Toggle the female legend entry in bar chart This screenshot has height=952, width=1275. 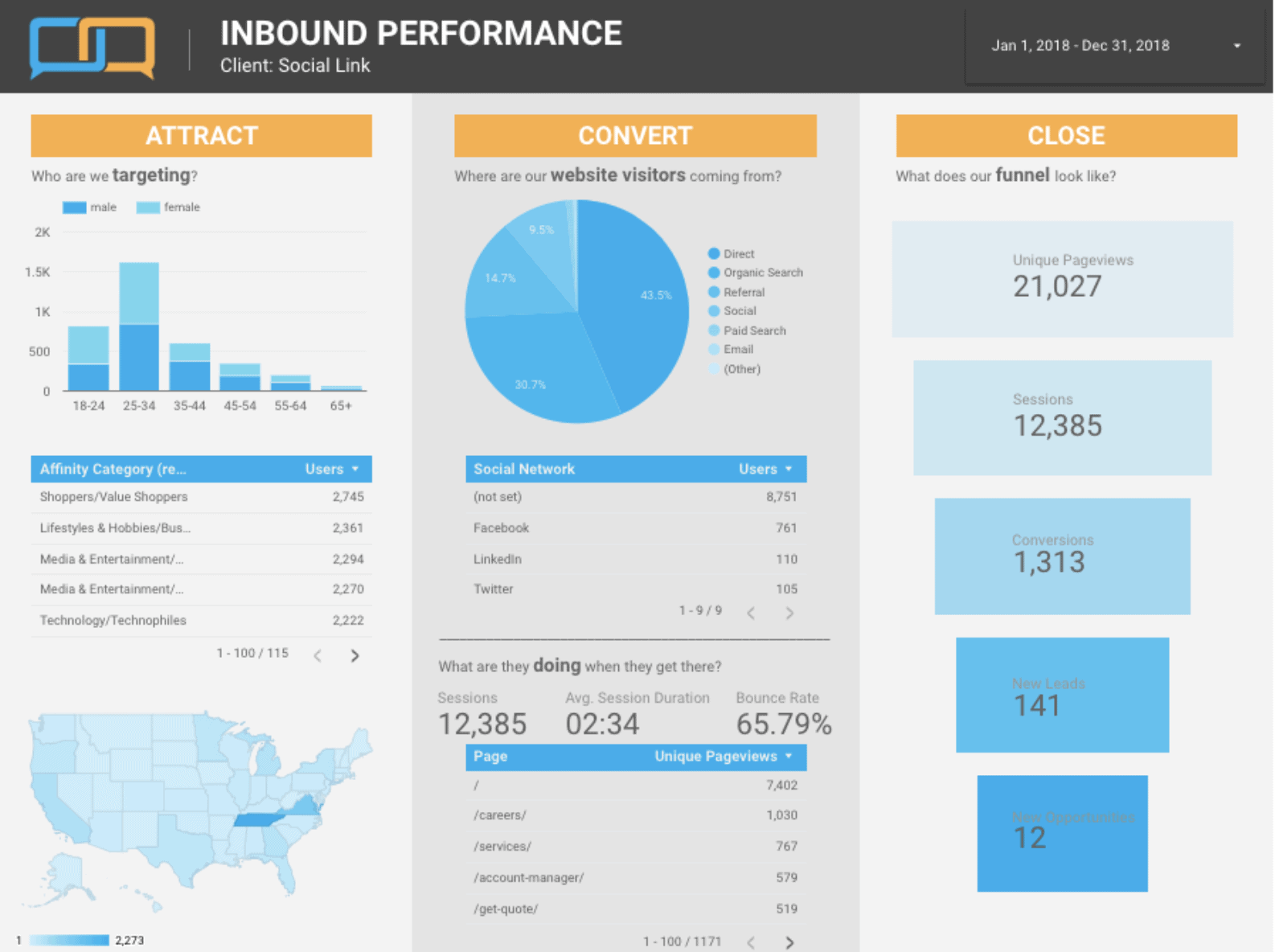(168, 207)
